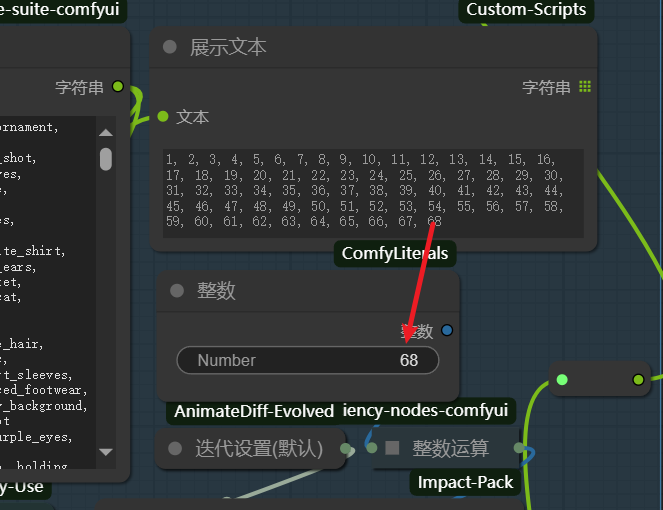Viewport: 663px width, 510px height.
Task: Collapse the 整数 node via title dot
Action: point(177,290)
